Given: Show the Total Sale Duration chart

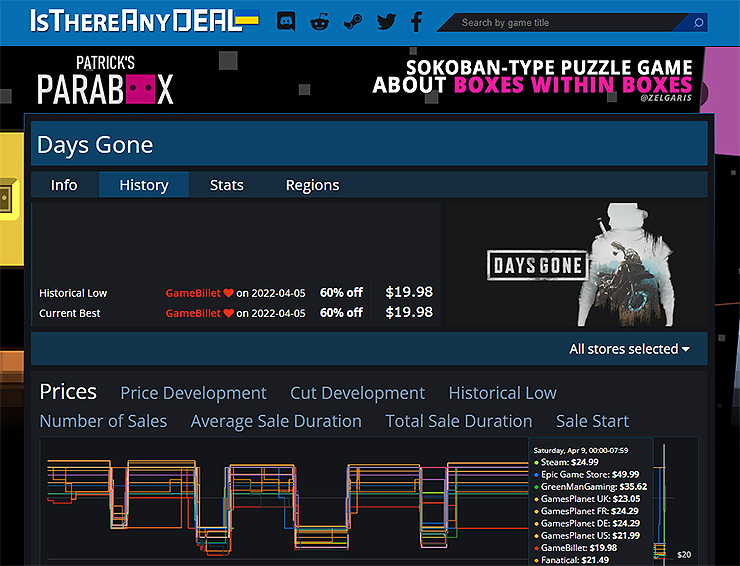Looking at the screenshot, I should coord(459,421).
